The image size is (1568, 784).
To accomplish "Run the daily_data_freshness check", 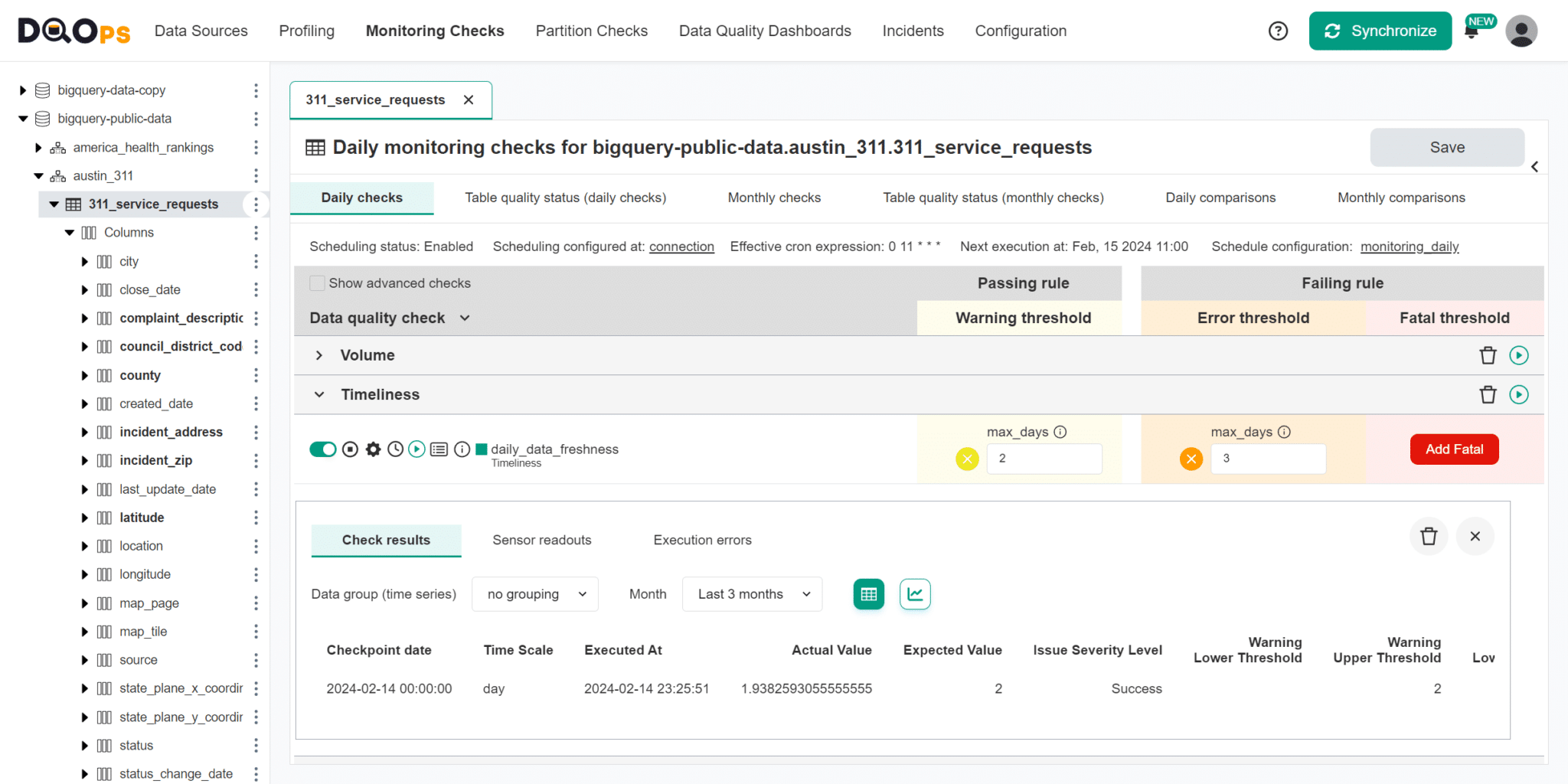I will tap(416, 449).
